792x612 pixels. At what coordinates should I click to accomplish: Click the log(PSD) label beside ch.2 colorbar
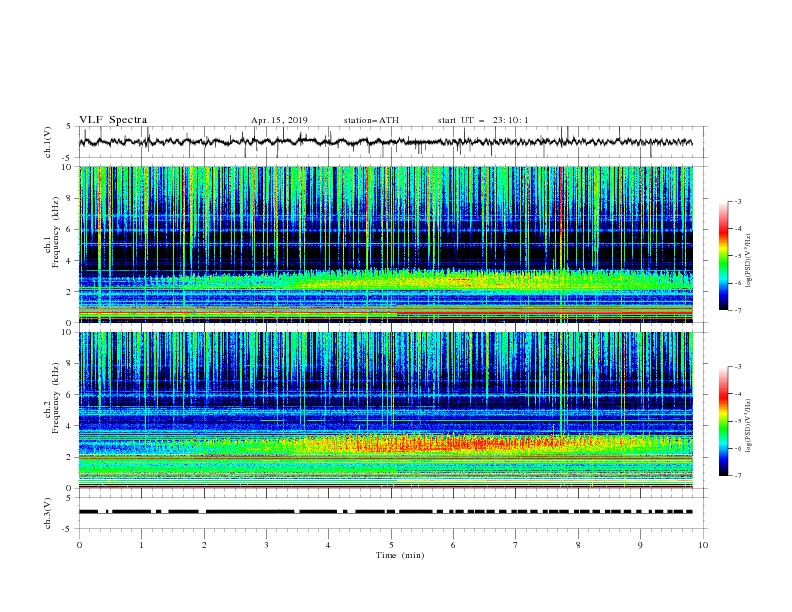749,425
